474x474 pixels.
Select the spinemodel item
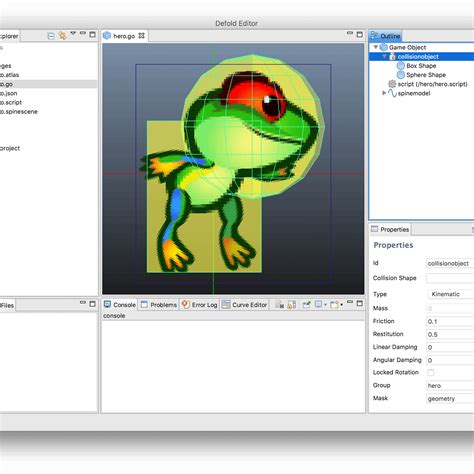coord(414,93)
